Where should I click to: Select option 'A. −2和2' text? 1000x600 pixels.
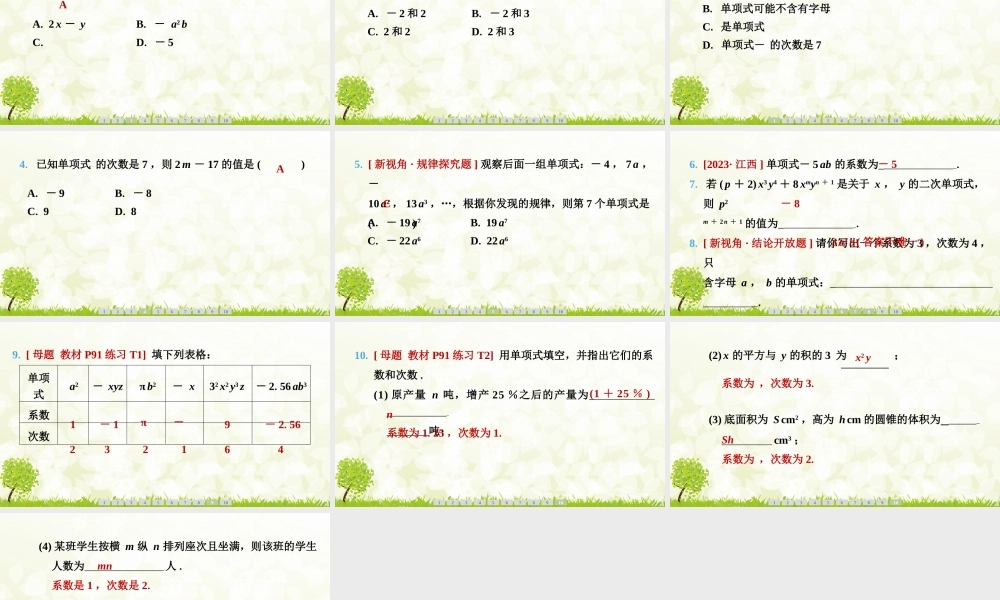point(397,13)
